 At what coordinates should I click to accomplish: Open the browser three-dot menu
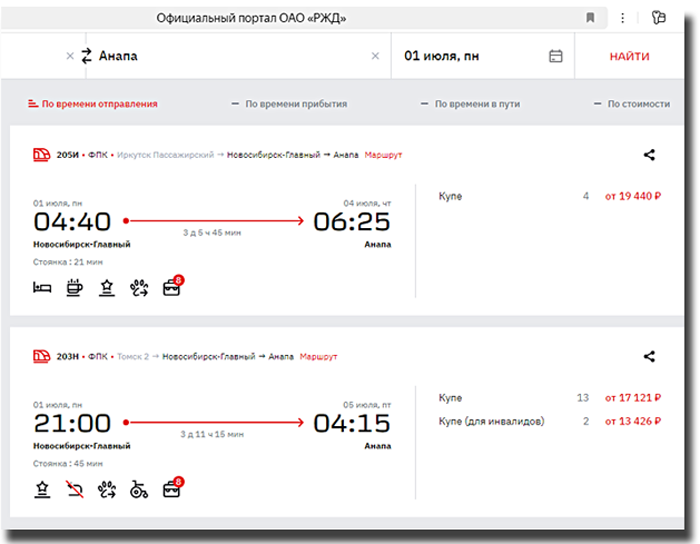(x=622, y=18)
